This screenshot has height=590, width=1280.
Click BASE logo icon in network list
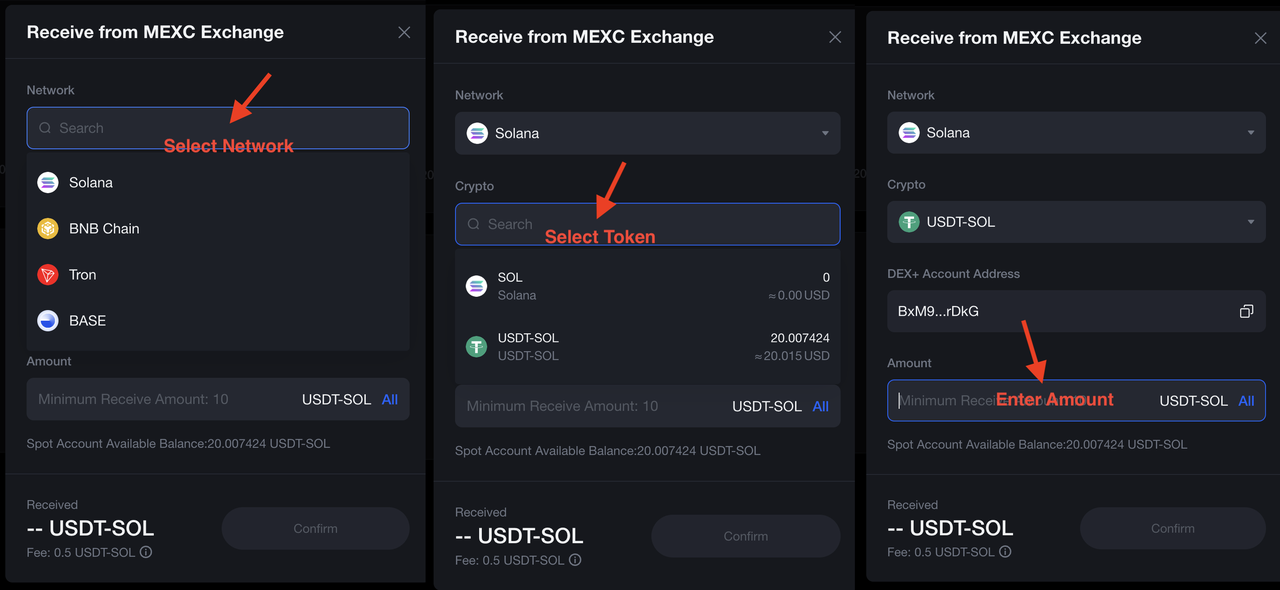click(48, 320)
